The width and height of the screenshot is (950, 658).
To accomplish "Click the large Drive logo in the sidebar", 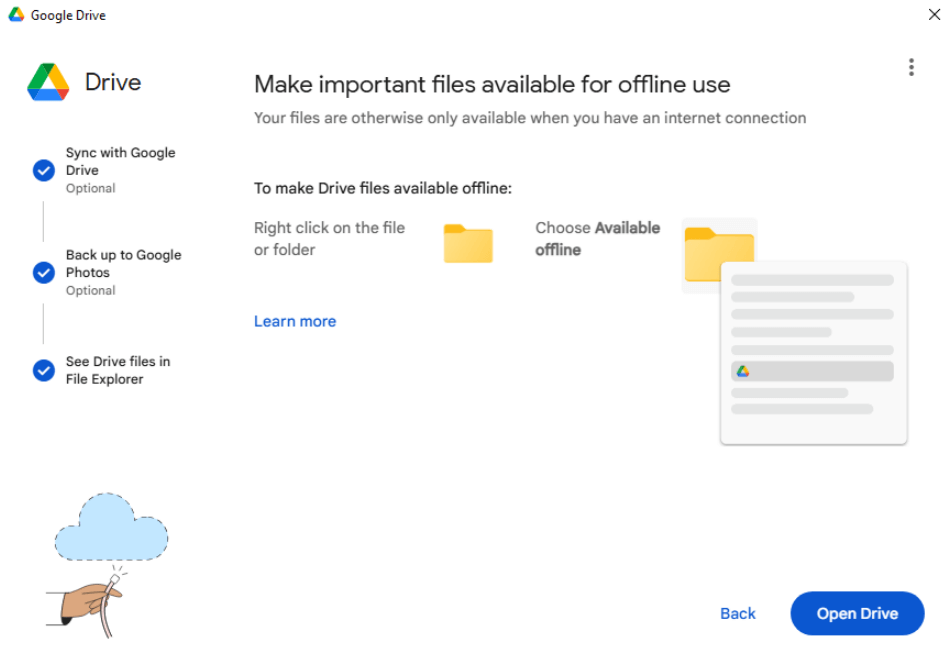I will (48, 82).
